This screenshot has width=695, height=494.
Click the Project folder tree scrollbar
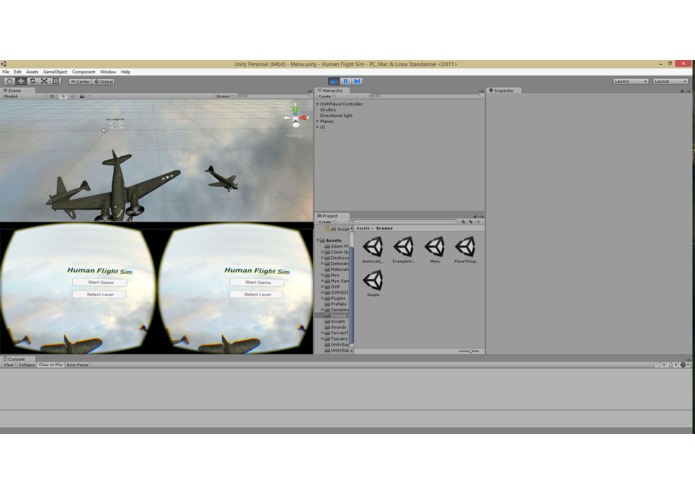[x=351, y=295]
